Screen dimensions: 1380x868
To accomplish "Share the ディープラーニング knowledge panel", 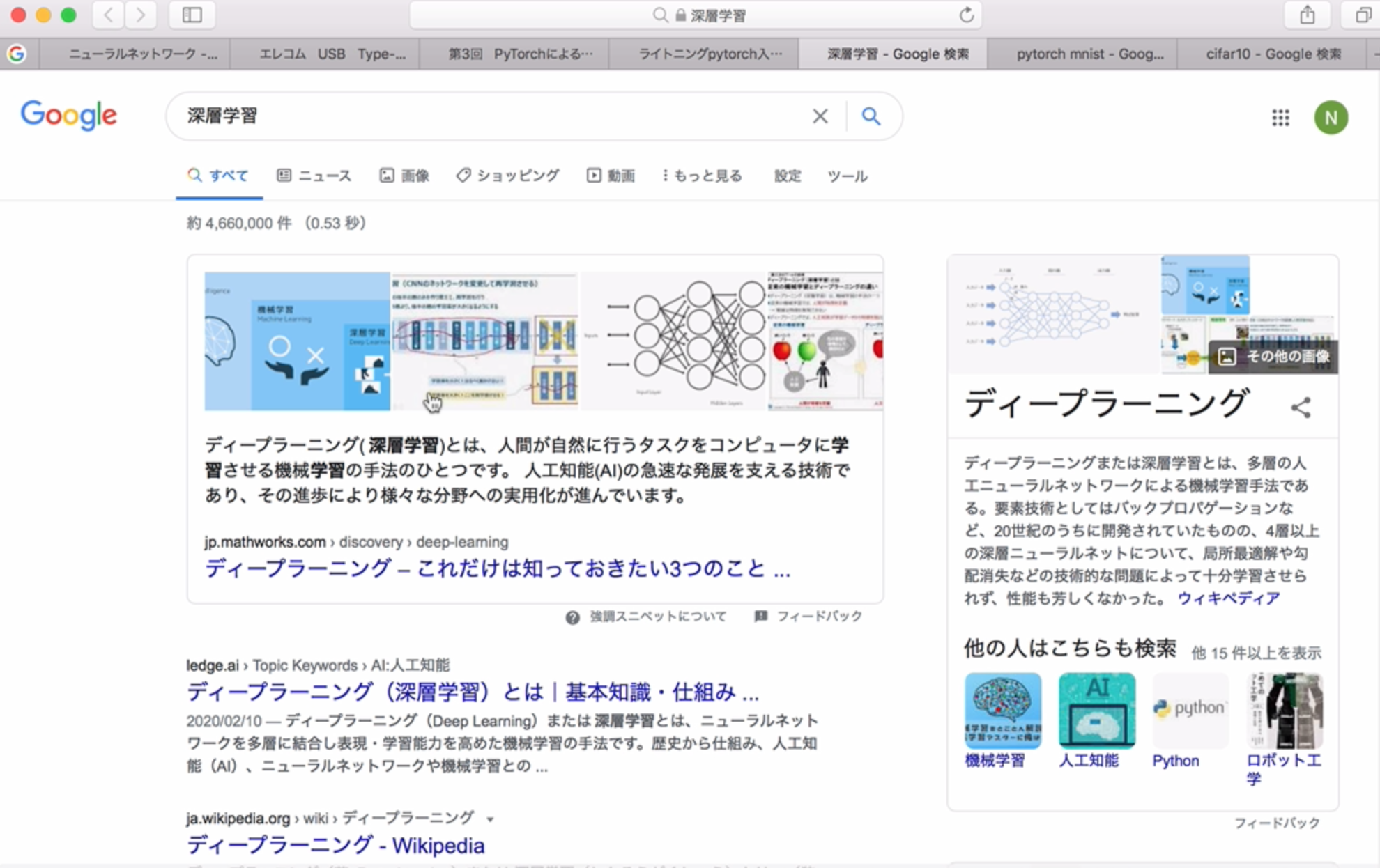I will (x=1301, y=408).
